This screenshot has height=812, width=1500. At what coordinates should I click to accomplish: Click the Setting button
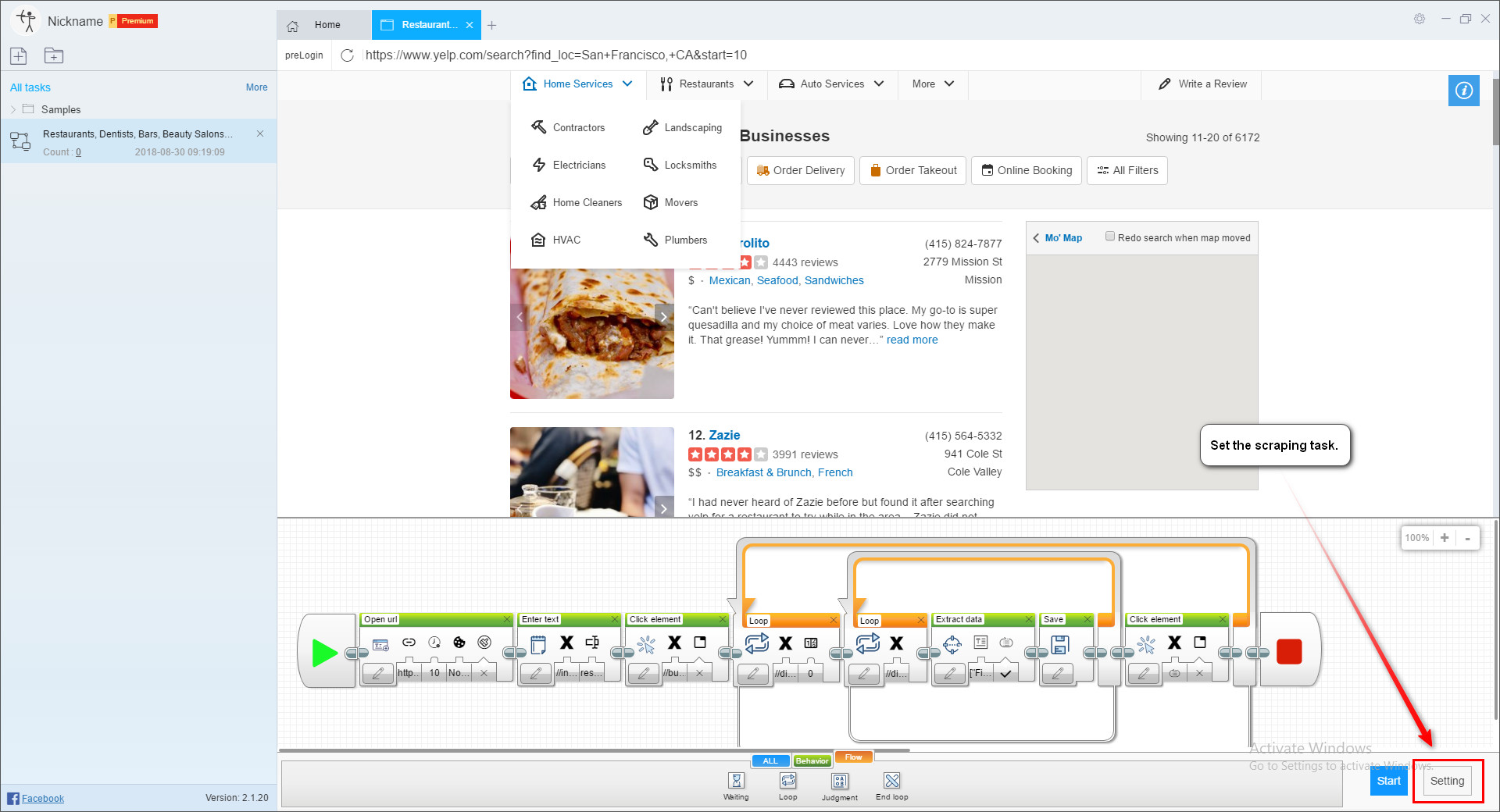[1446, 781]
